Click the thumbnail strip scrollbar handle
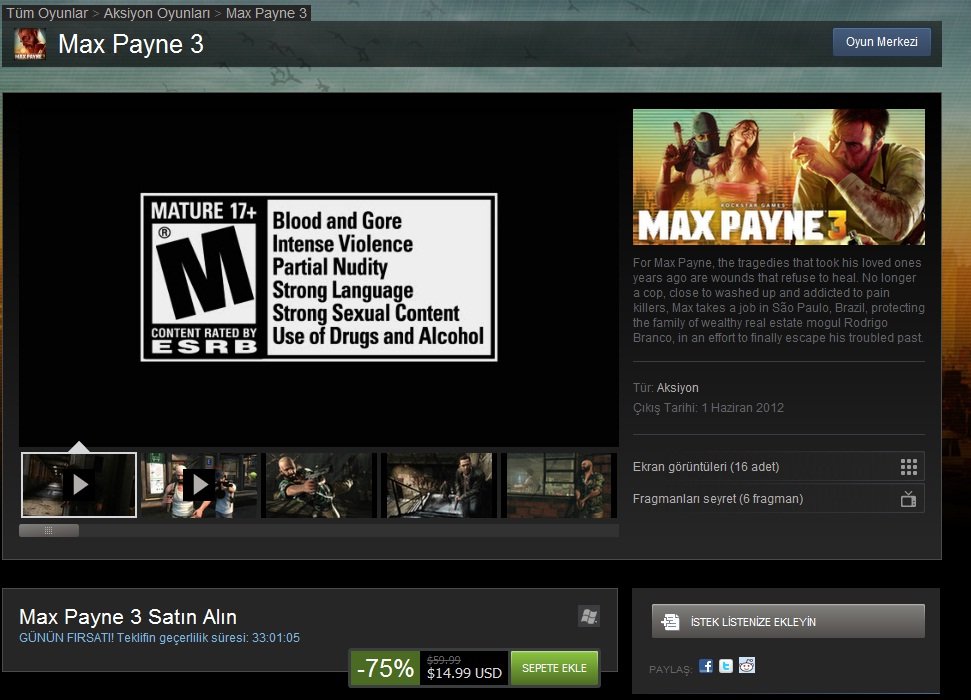Viewport: 971px width, 700px height. pos(49,530)
